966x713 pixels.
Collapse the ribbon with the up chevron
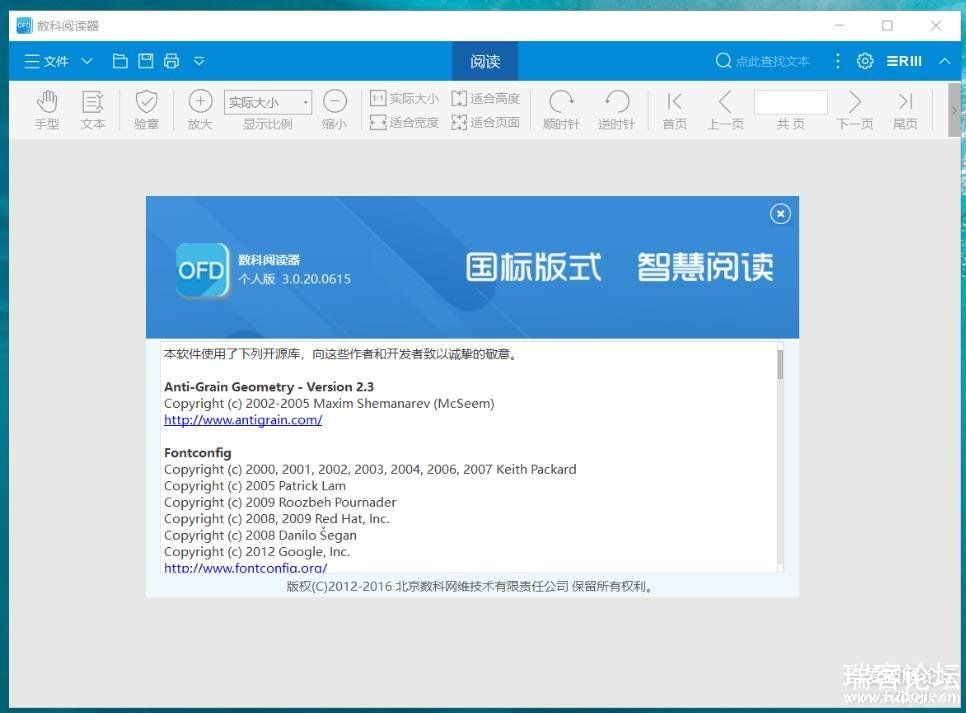pos(944,61)
